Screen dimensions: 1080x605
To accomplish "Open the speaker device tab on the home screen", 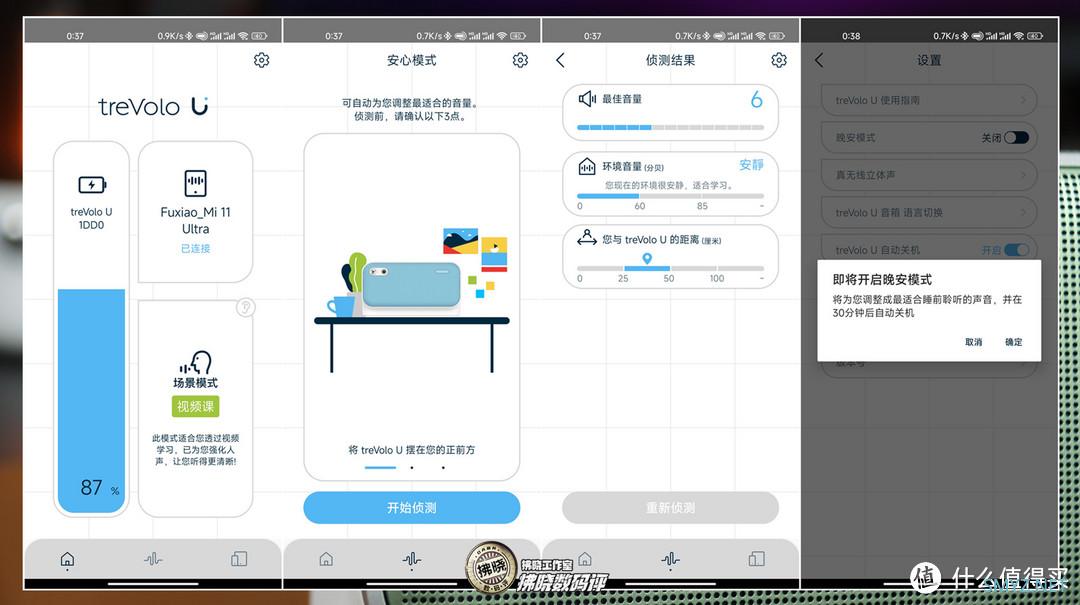I will pos(239,559).
